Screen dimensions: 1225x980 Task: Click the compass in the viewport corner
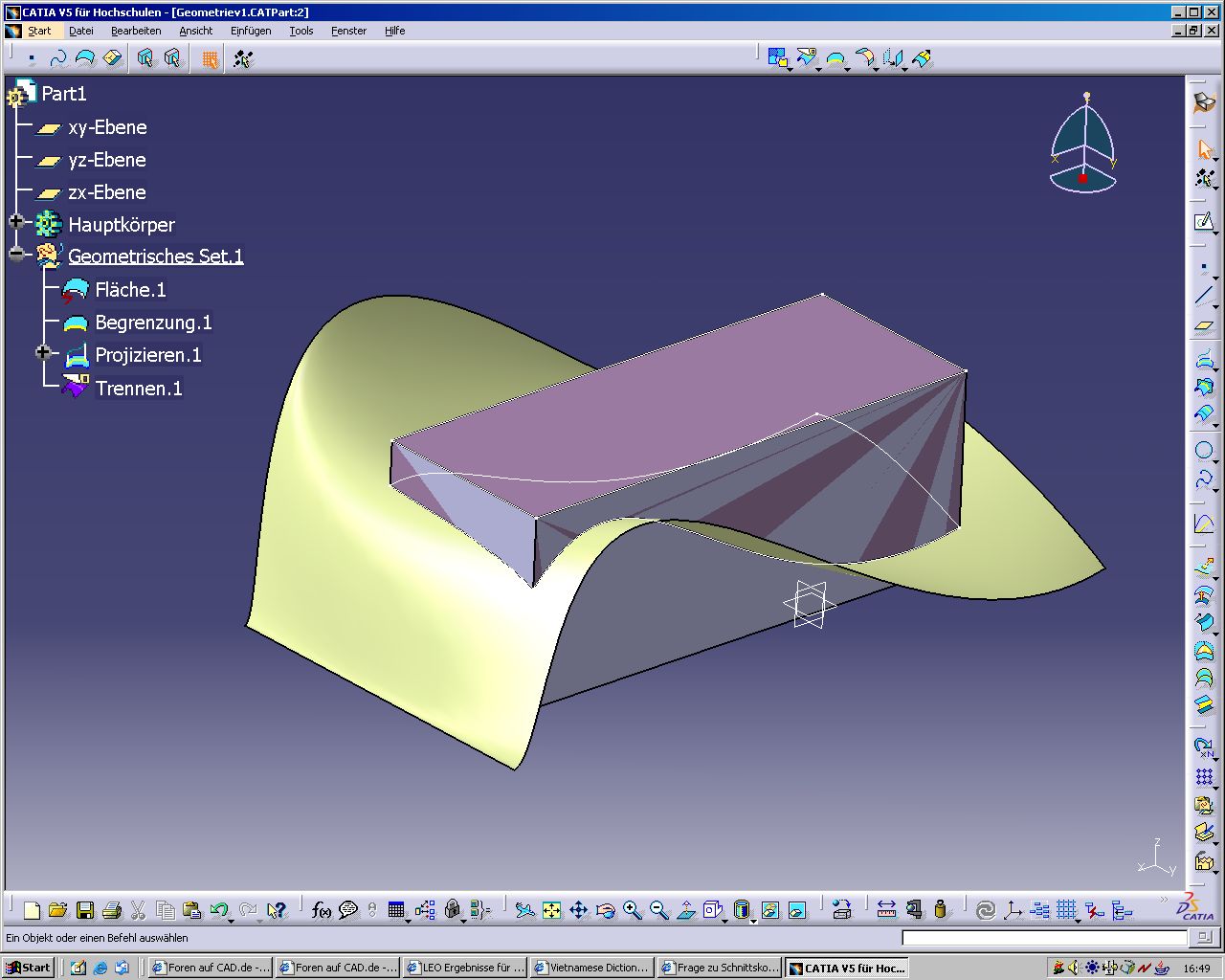(x=1083, y=144)
